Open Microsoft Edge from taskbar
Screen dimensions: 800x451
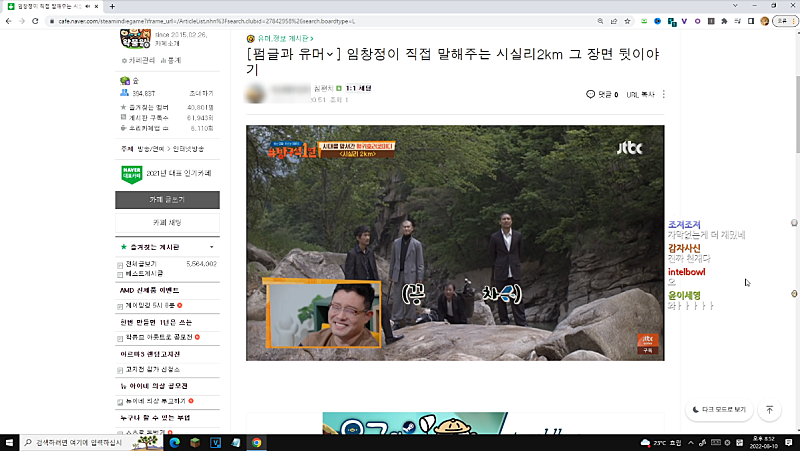click(174, 442)
